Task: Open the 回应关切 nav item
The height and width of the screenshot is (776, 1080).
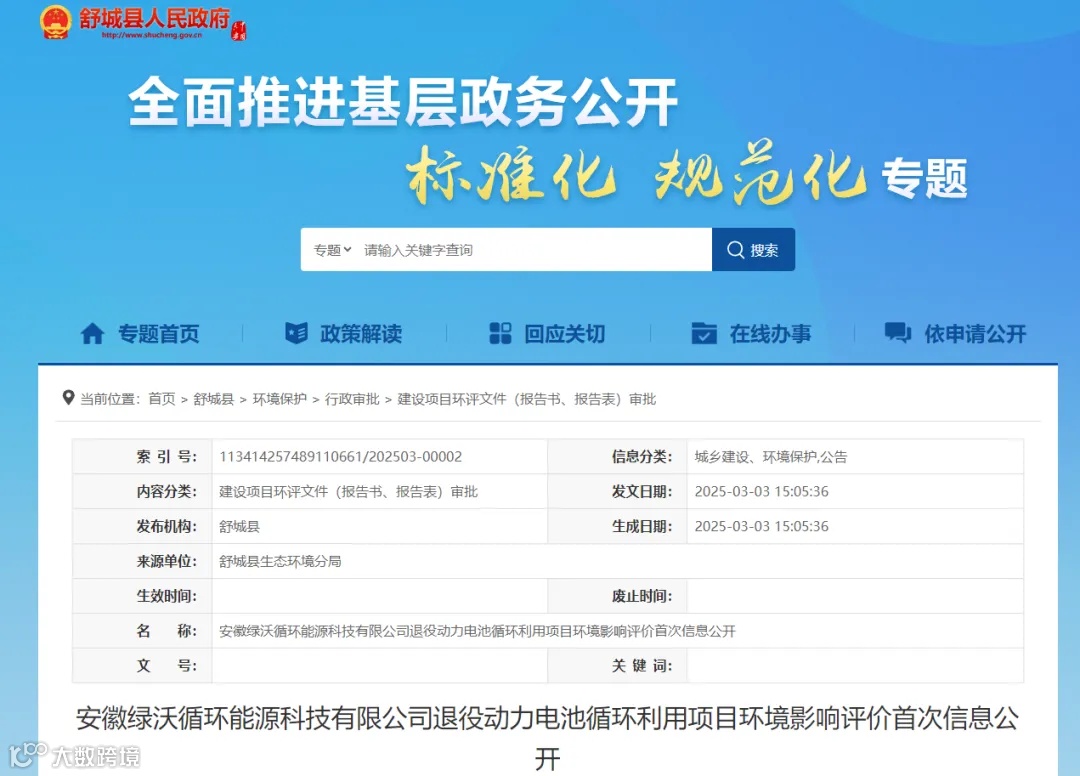Action: [565, 334]
